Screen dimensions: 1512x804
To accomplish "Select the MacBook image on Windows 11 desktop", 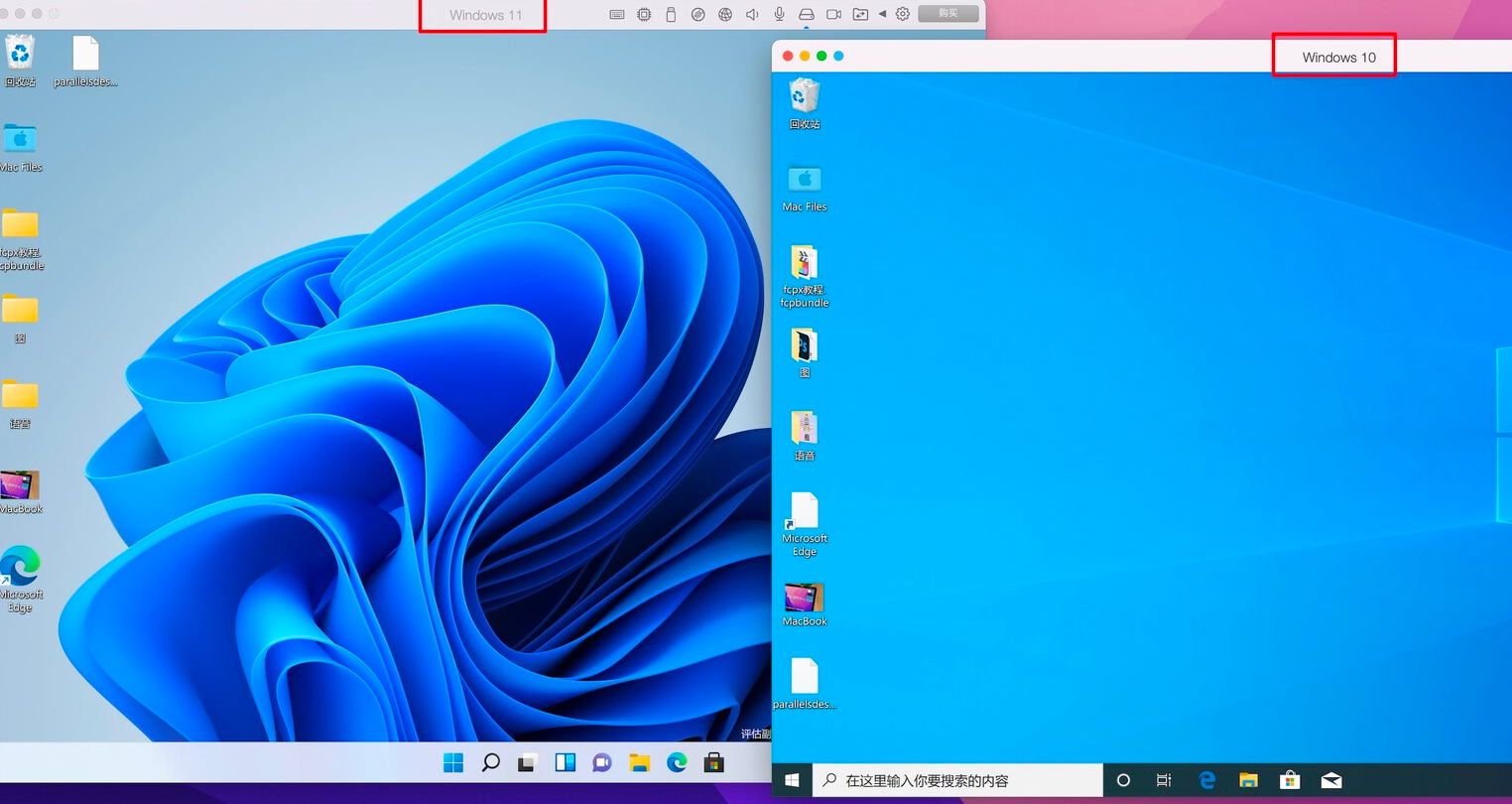I will tap(20, 491).
